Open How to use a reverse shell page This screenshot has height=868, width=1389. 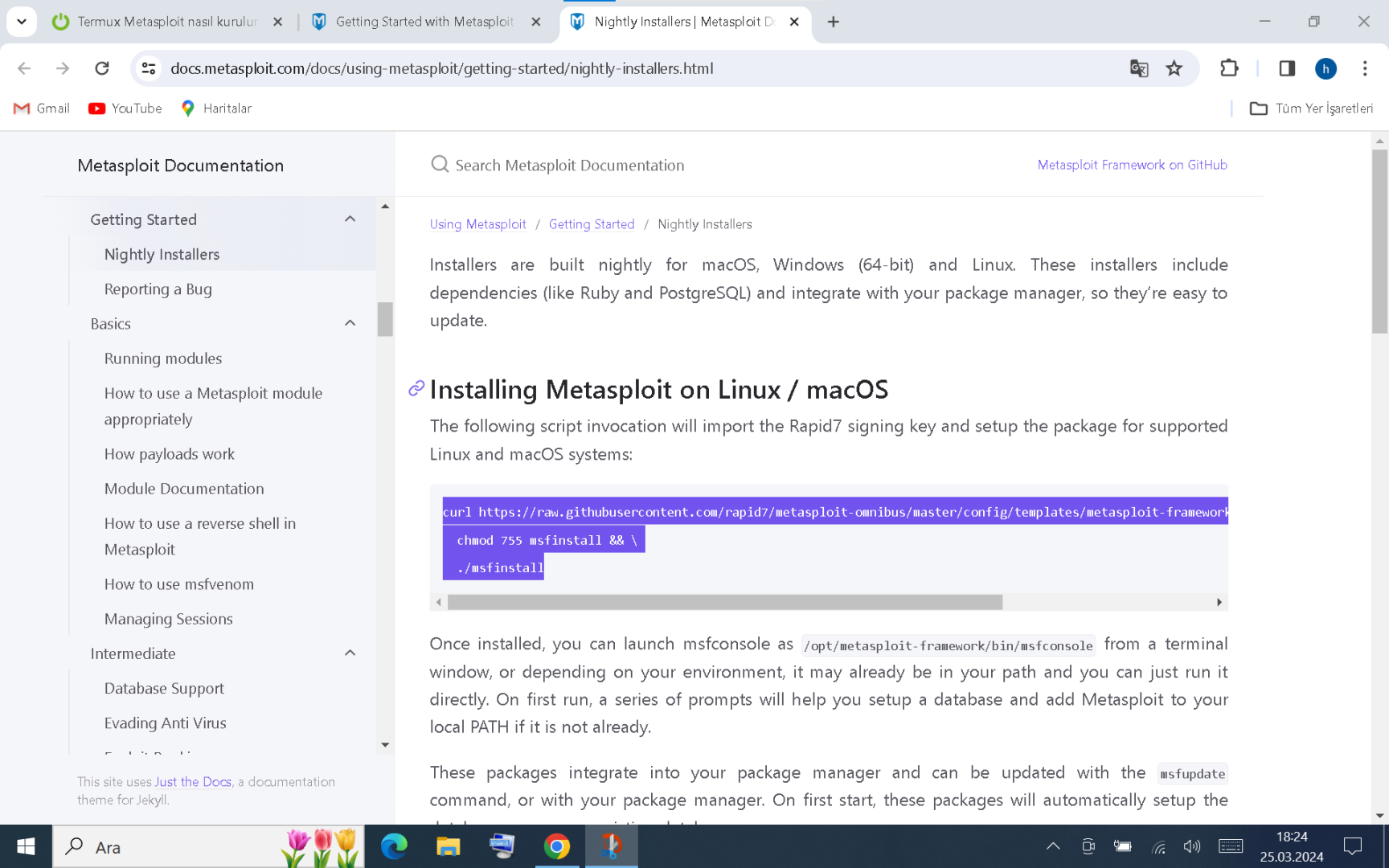[200, 536]
